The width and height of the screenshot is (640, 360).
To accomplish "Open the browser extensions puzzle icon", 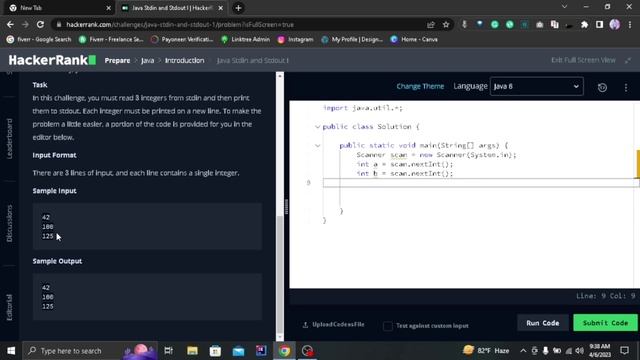I will (x=584, y=24).
